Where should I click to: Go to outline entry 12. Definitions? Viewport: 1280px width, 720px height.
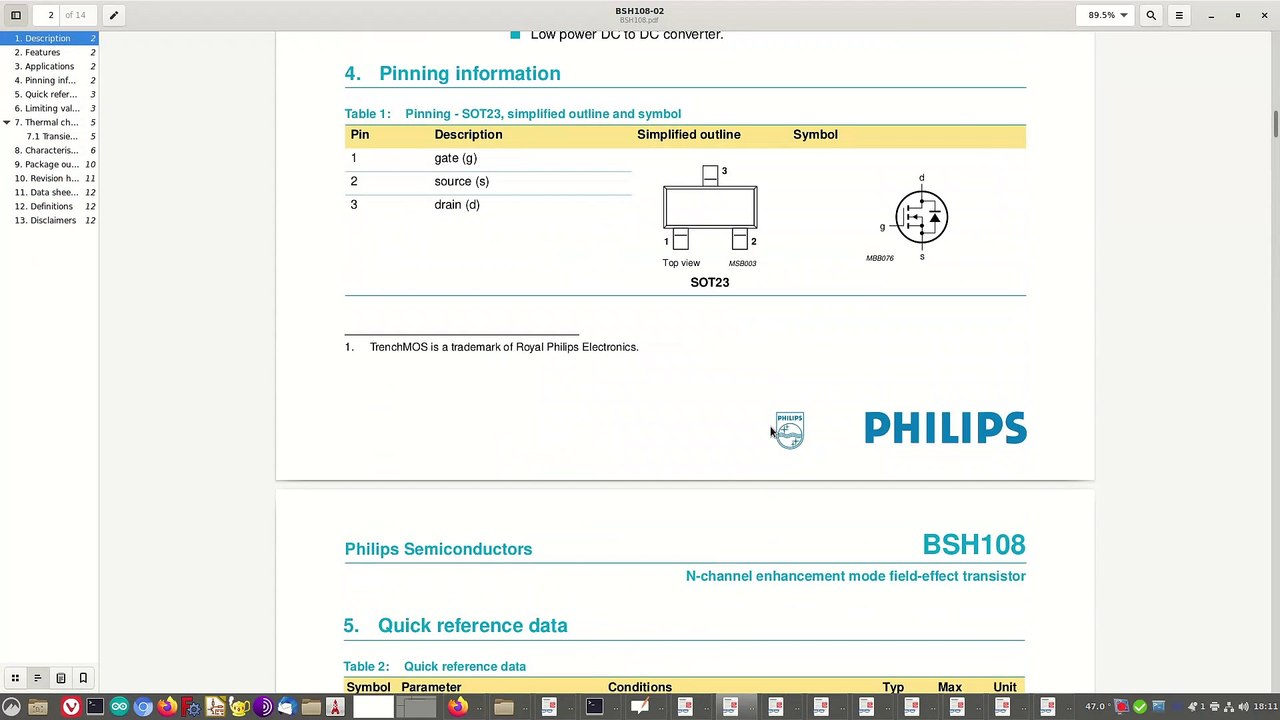tap(49, 206)
